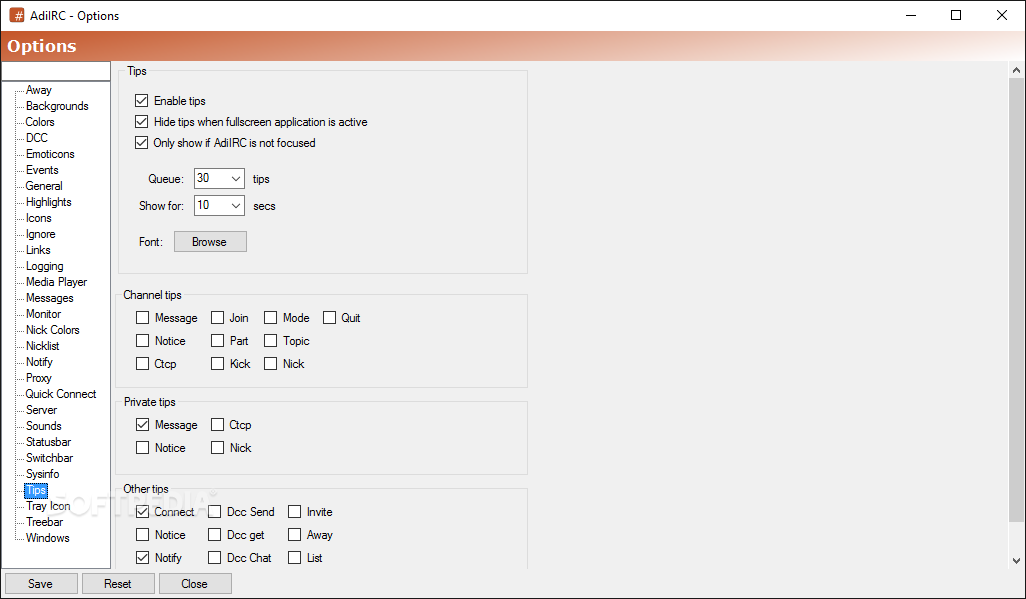The image size is (1026, 599).
Task: Open the Queue tips dropdown
Action: 219,179
